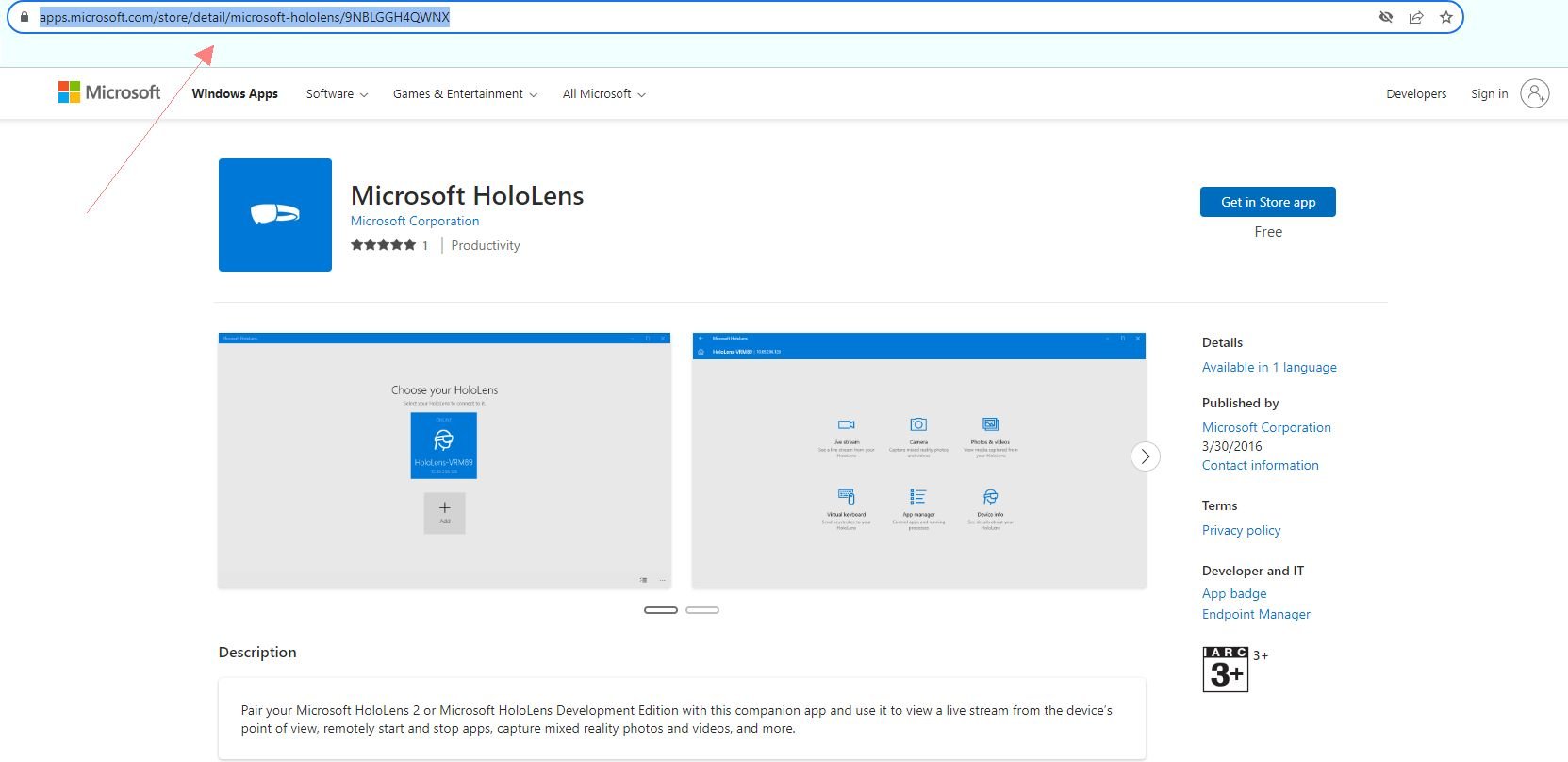Click the lock icon in address bar
The height and width of the screenshot is (762, 1568).
[25, 17]
